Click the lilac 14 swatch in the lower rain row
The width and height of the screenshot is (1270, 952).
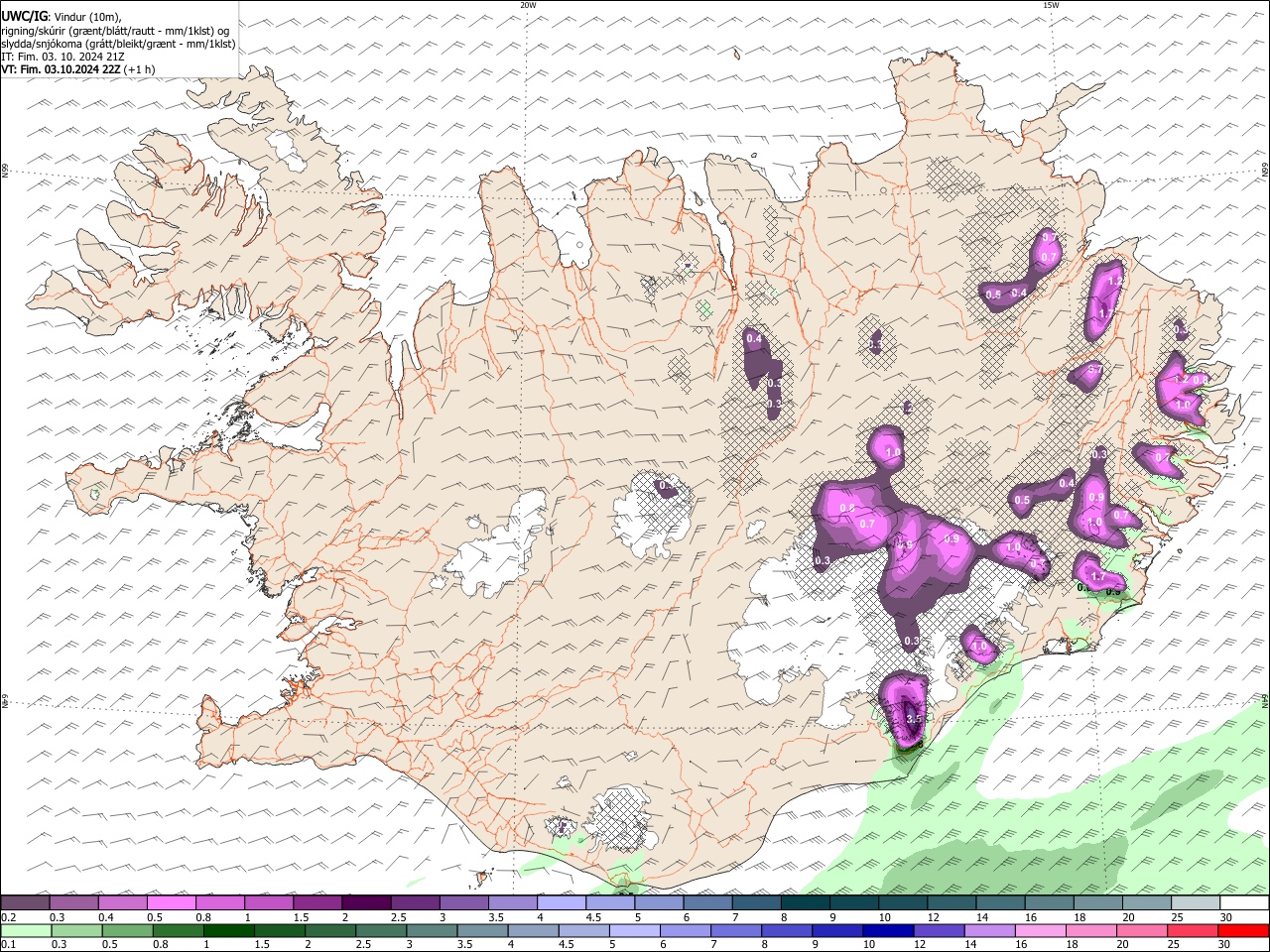[x=990, y=931]
